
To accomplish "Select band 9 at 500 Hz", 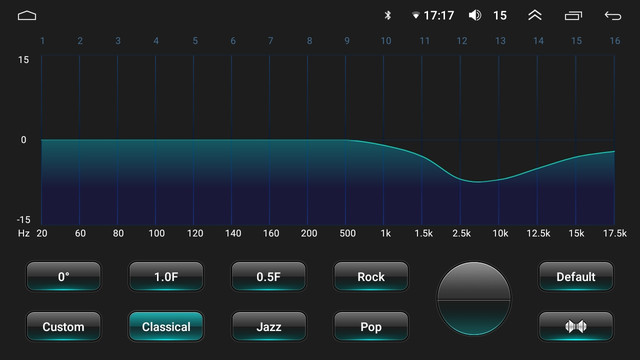I will click(346, 140).
